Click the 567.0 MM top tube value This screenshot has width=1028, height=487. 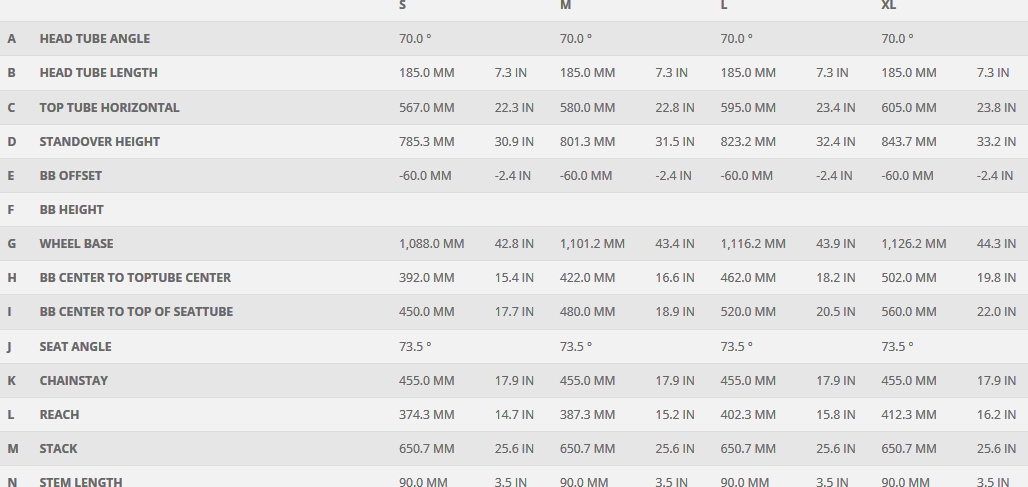click(426, 107)
